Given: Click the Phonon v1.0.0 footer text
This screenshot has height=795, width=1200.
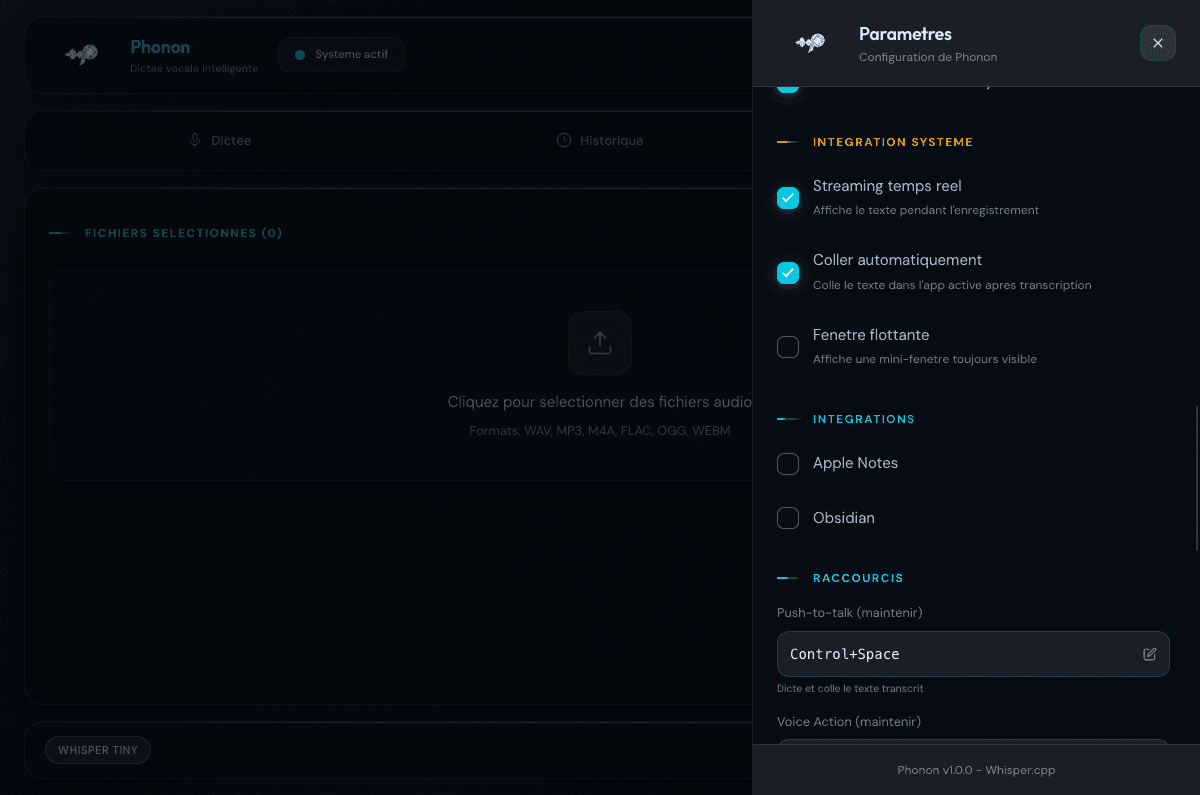Looking at the screenshot, I should (x=975, y=770).
